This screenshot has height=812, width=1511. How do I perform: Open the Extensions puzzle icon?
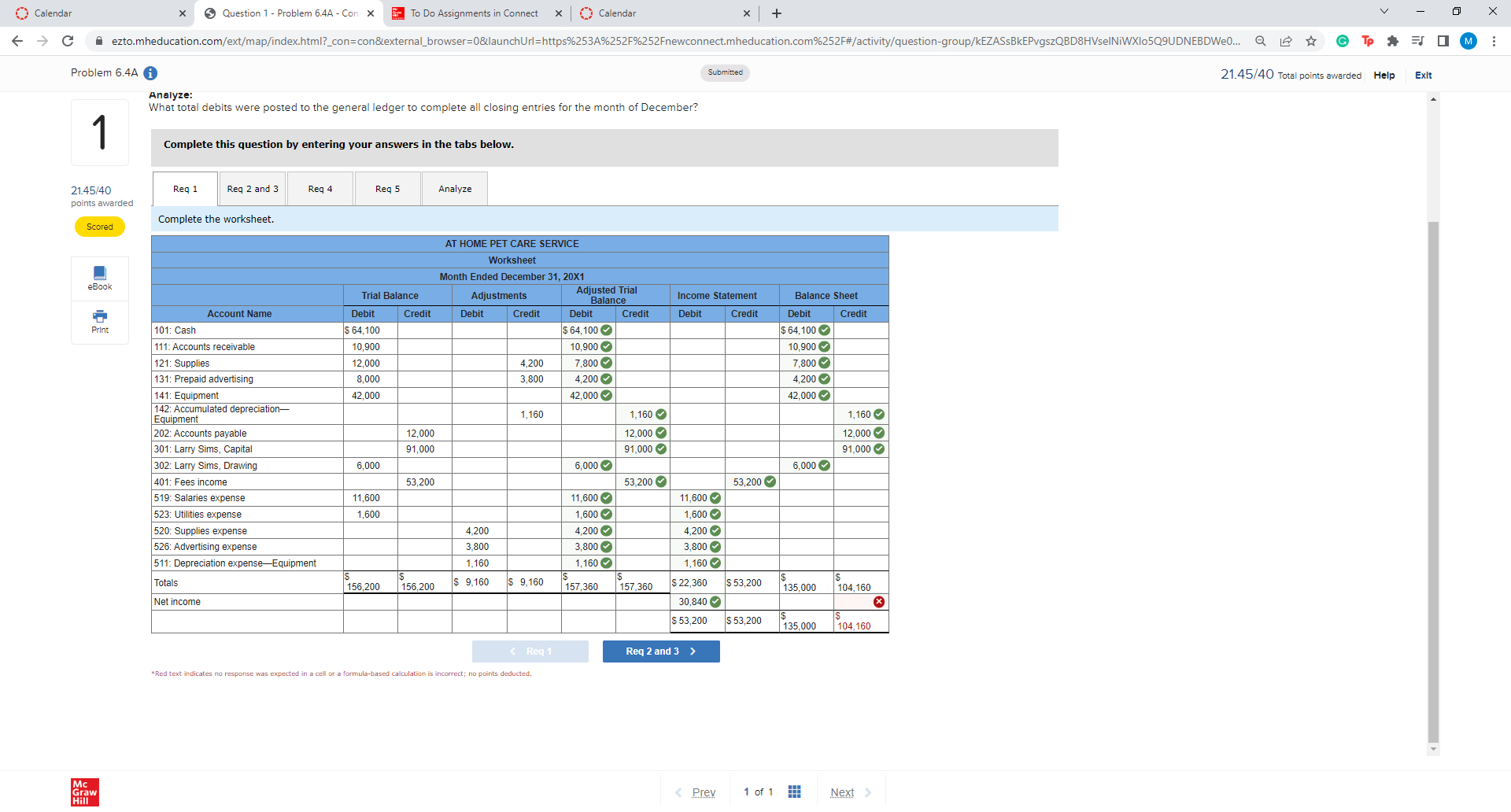1393,41
